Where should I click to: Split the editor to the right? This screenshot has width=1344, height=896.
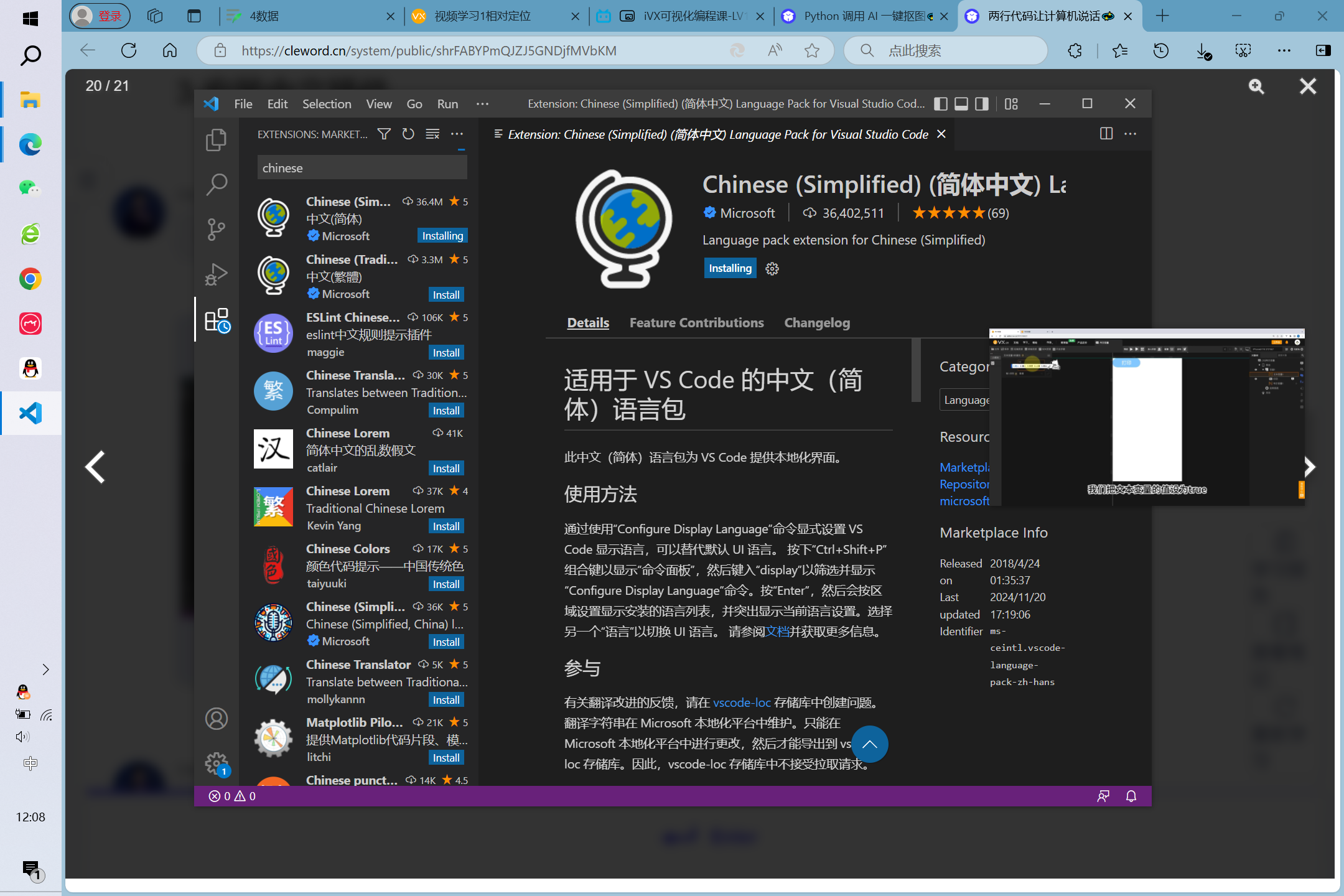[1106, 134]
